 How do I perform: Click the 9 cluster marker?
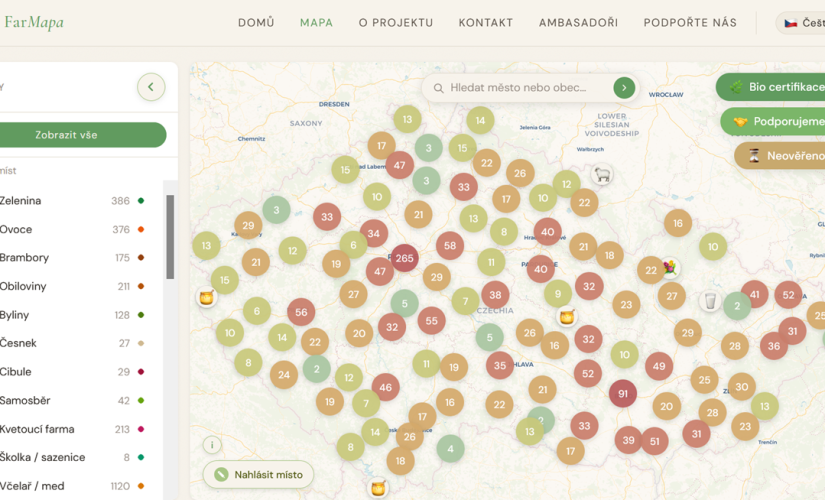pos(558,294)
